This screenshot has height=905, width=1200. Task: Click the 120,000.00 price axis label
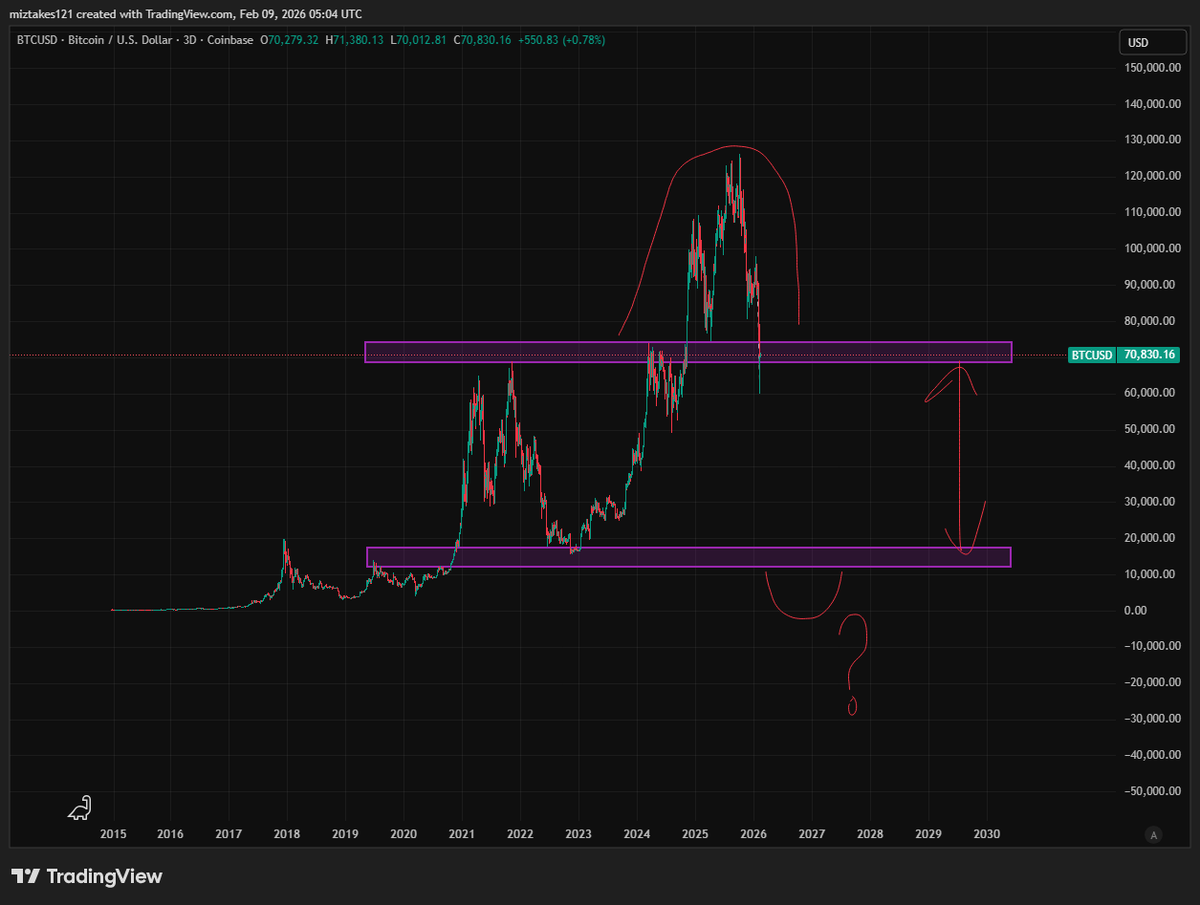[x=1153, y=175]
